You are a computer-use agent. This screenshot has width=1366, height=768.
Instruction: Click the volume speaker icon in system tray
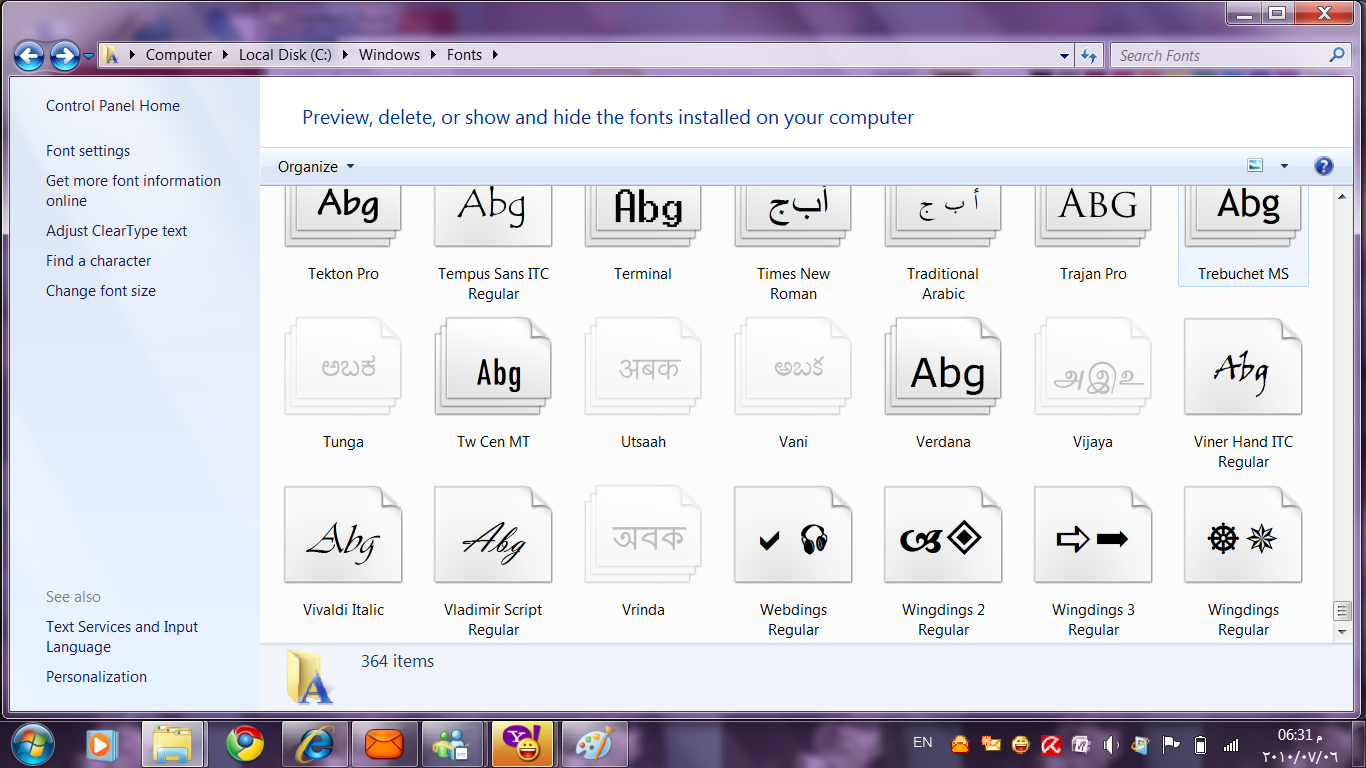pyautogui.click(x=1110, y=745)
